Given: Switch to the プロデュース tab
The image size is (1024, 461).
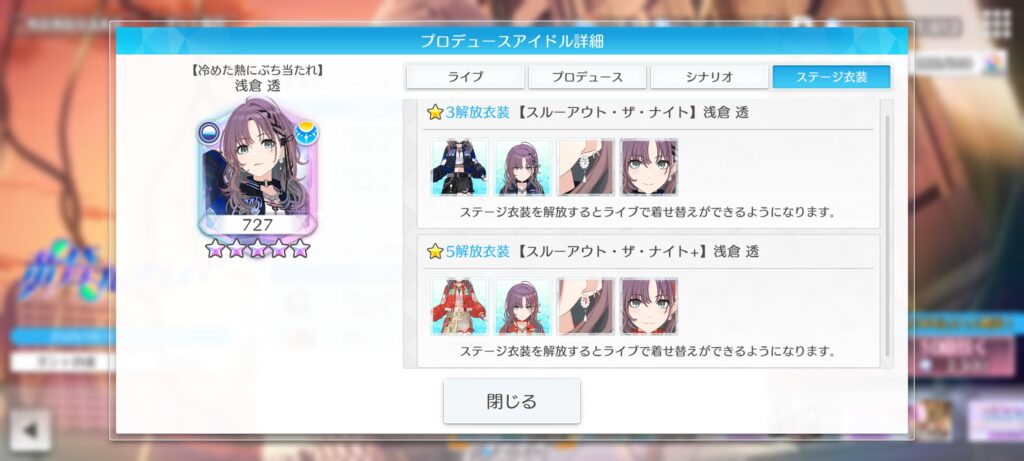Looking at the screenshot, I should (x=587, y=77).
